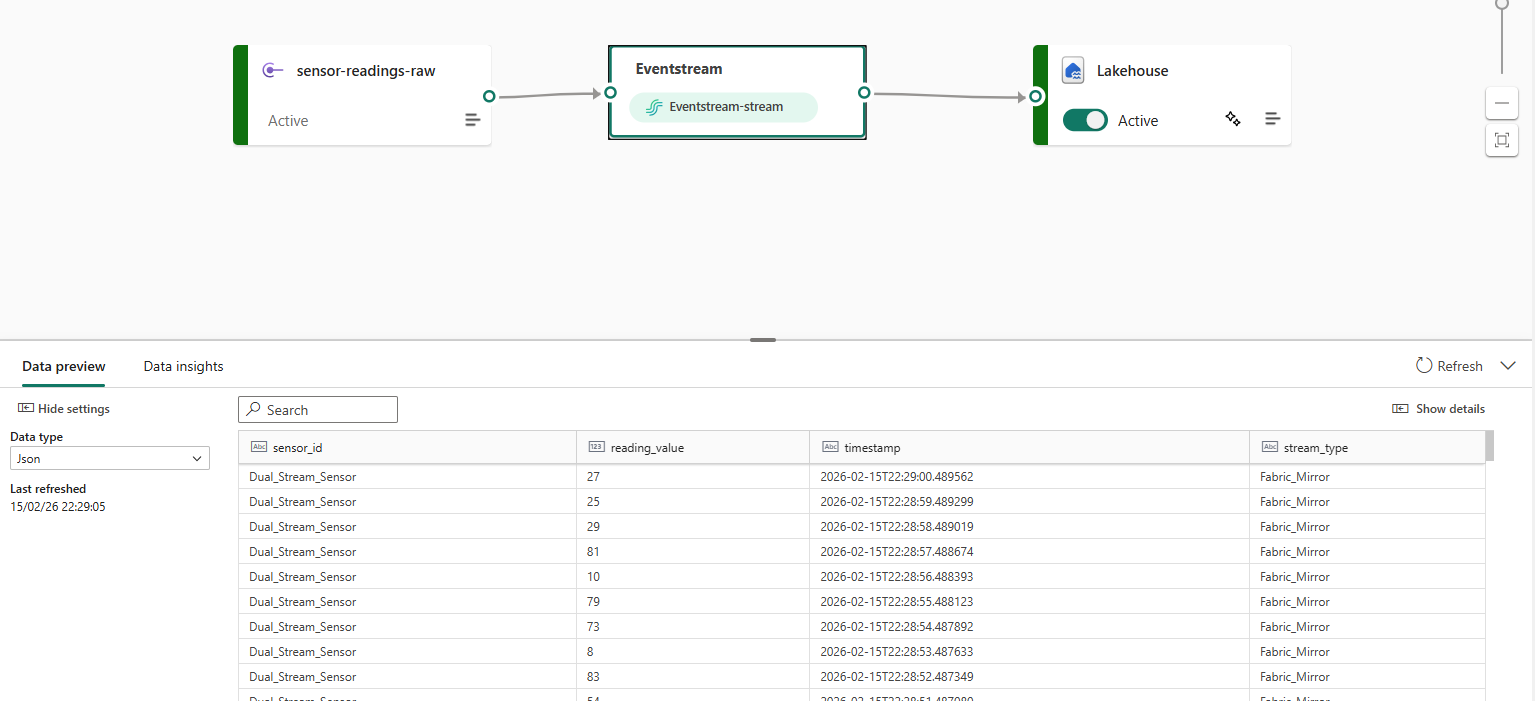This screenshot has width=1535, height=701.
Task: Switch to the Data insights tab
Action: coord(183,366)
